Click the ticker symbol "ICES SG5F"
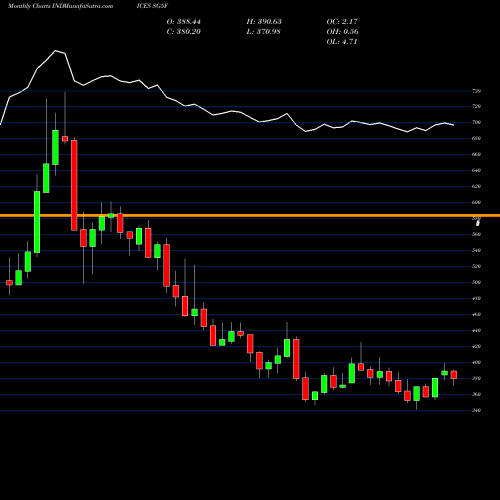 point(152,6)
